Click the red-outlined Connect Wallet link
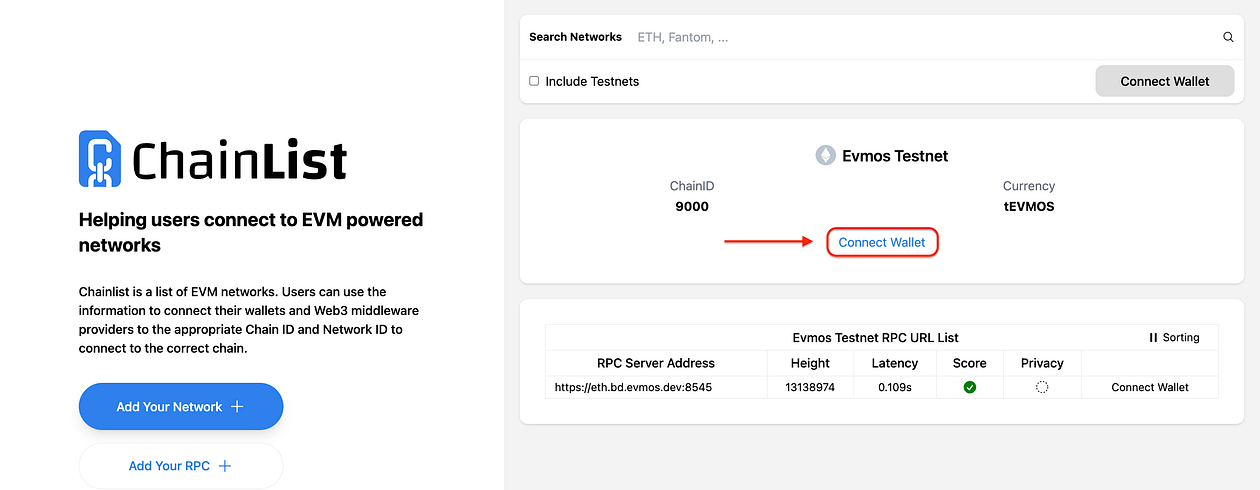This screenshot has height=490, width=1260. (882, 243)
